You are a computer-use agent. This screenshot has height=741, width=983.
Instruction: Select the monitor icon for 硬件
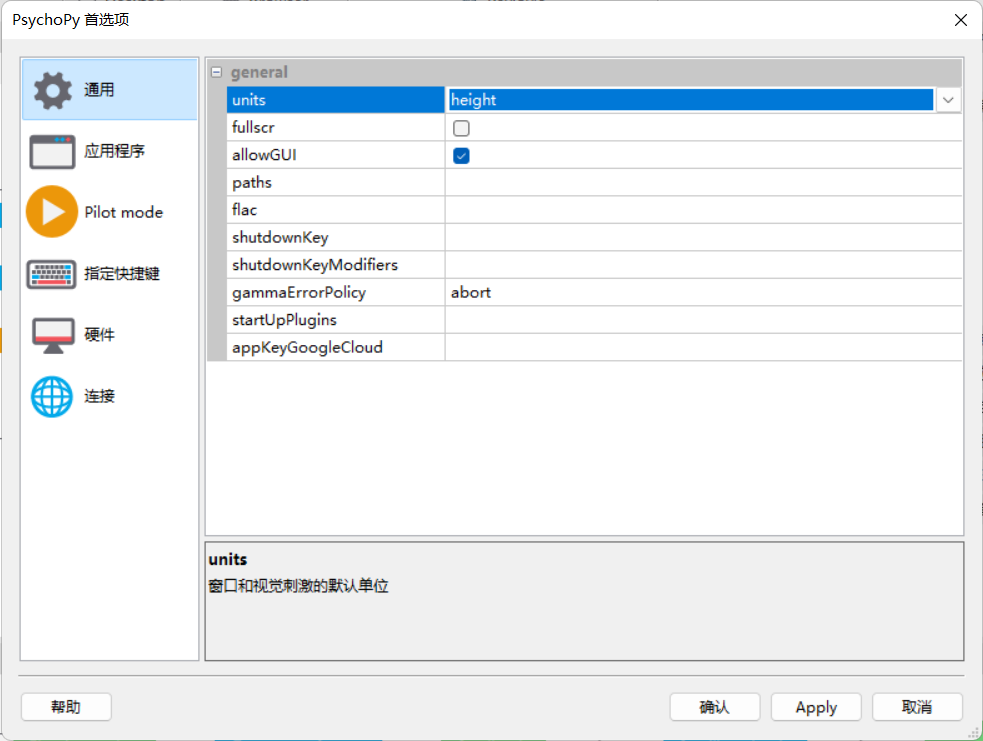click(x=53, y=335)
